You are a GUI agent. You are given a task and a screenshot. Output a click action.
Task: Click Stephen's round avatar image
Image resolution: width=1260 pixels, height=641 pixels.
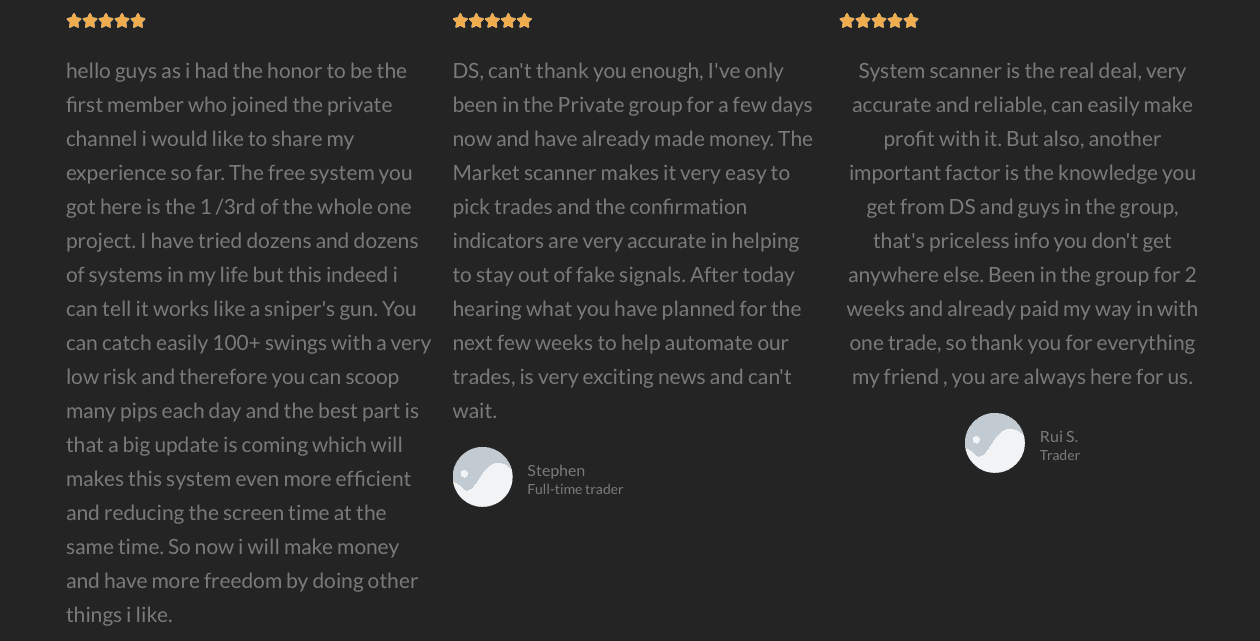483,477
